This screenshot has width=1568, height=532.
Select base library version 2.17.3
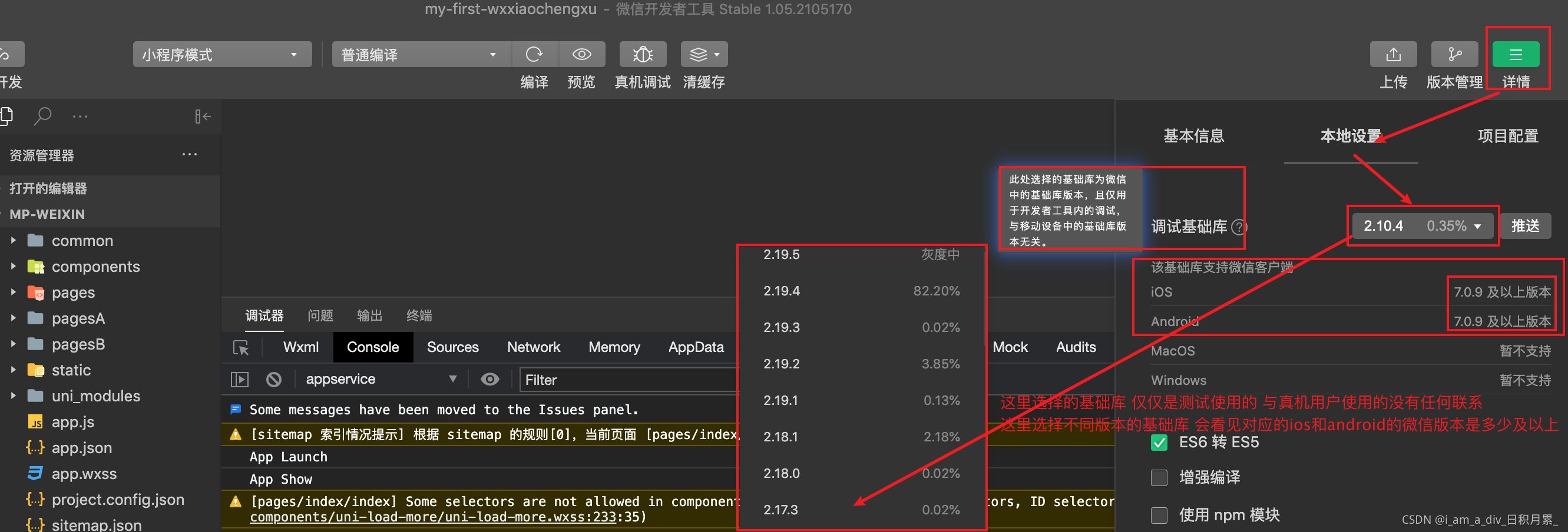(x=861, y=510)
